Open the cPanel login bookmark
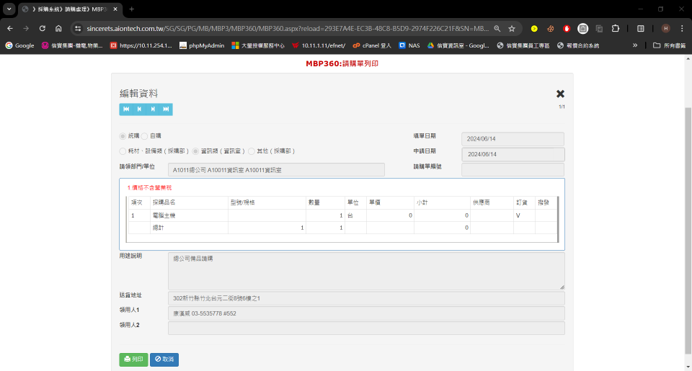The image size is (692, 371). pos(372,45)
